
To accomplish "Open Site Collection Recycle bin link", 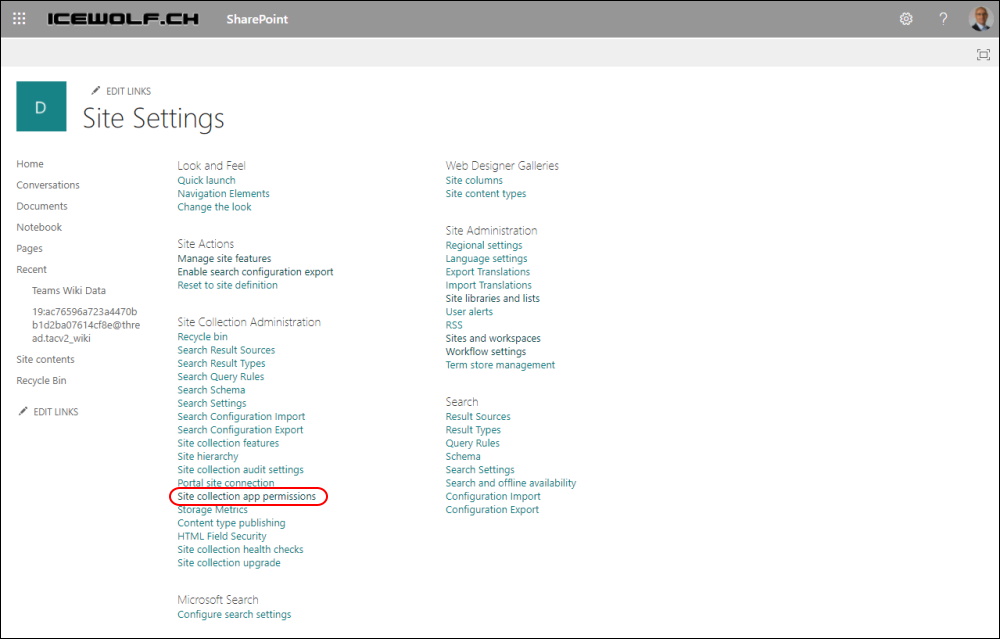I will [202, 337].
